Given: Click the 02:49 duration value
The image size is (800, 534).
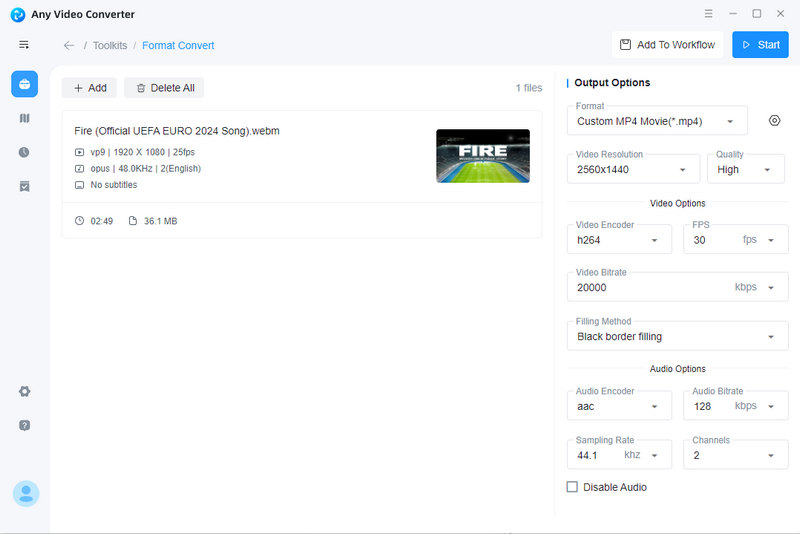Looking at the screenshot, I should click(x=102, y=221).
